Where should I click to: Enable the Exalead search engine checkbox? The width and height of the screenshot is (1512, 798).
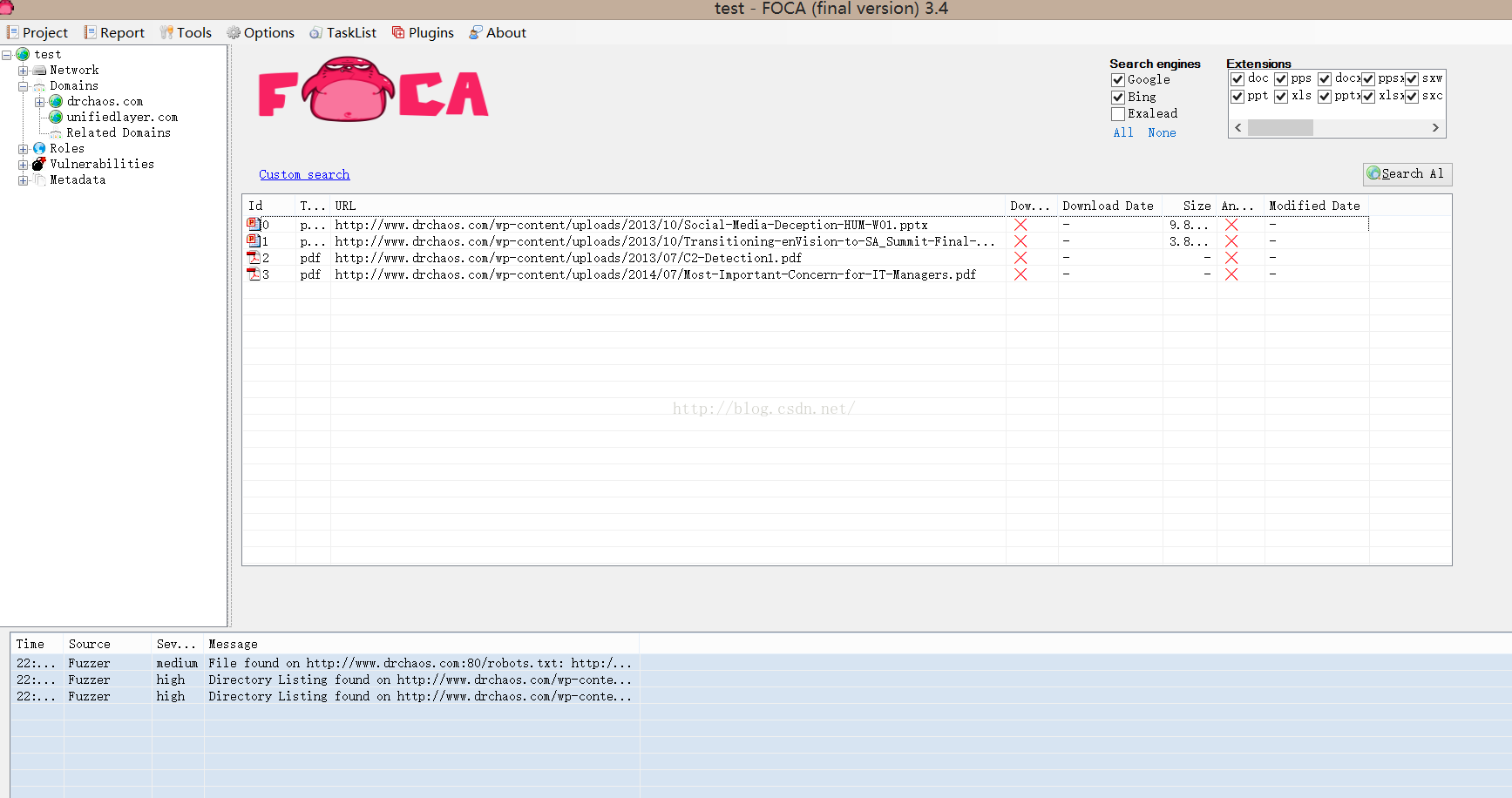(x=1118, y=114)
